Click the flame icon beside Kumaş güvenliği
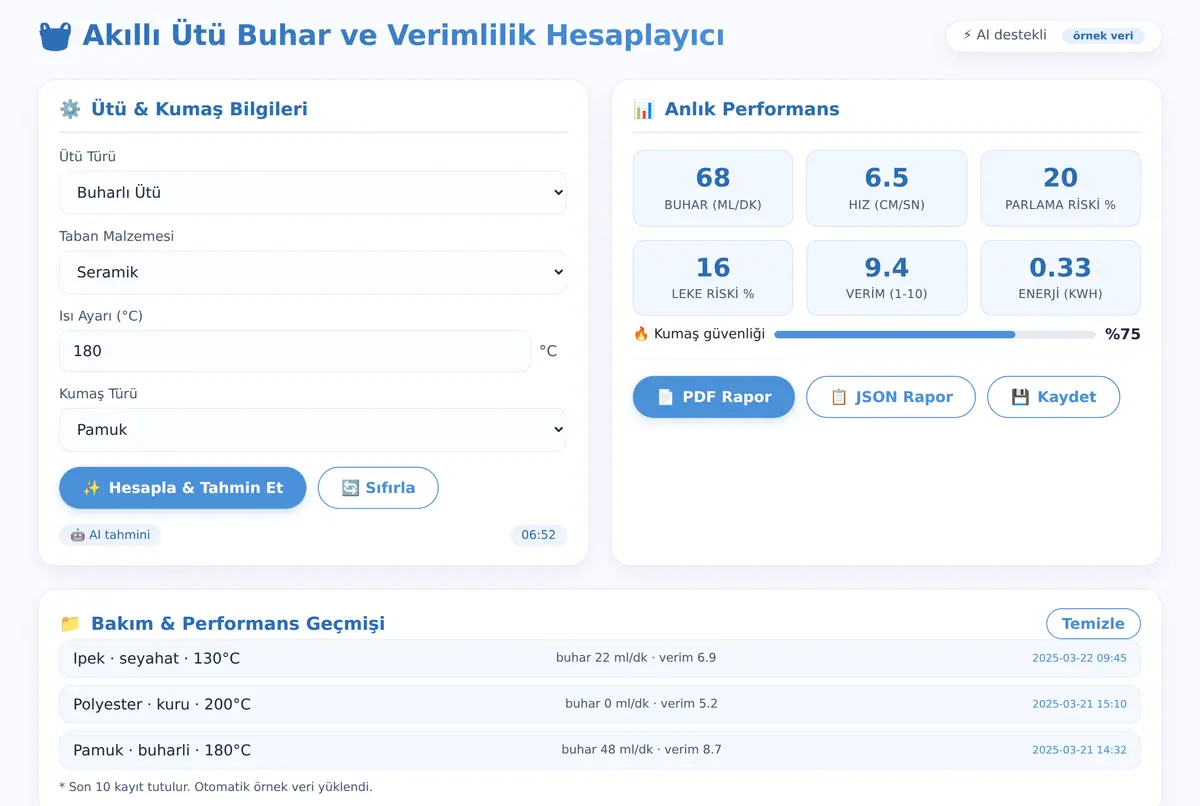 tap(641, 334)
